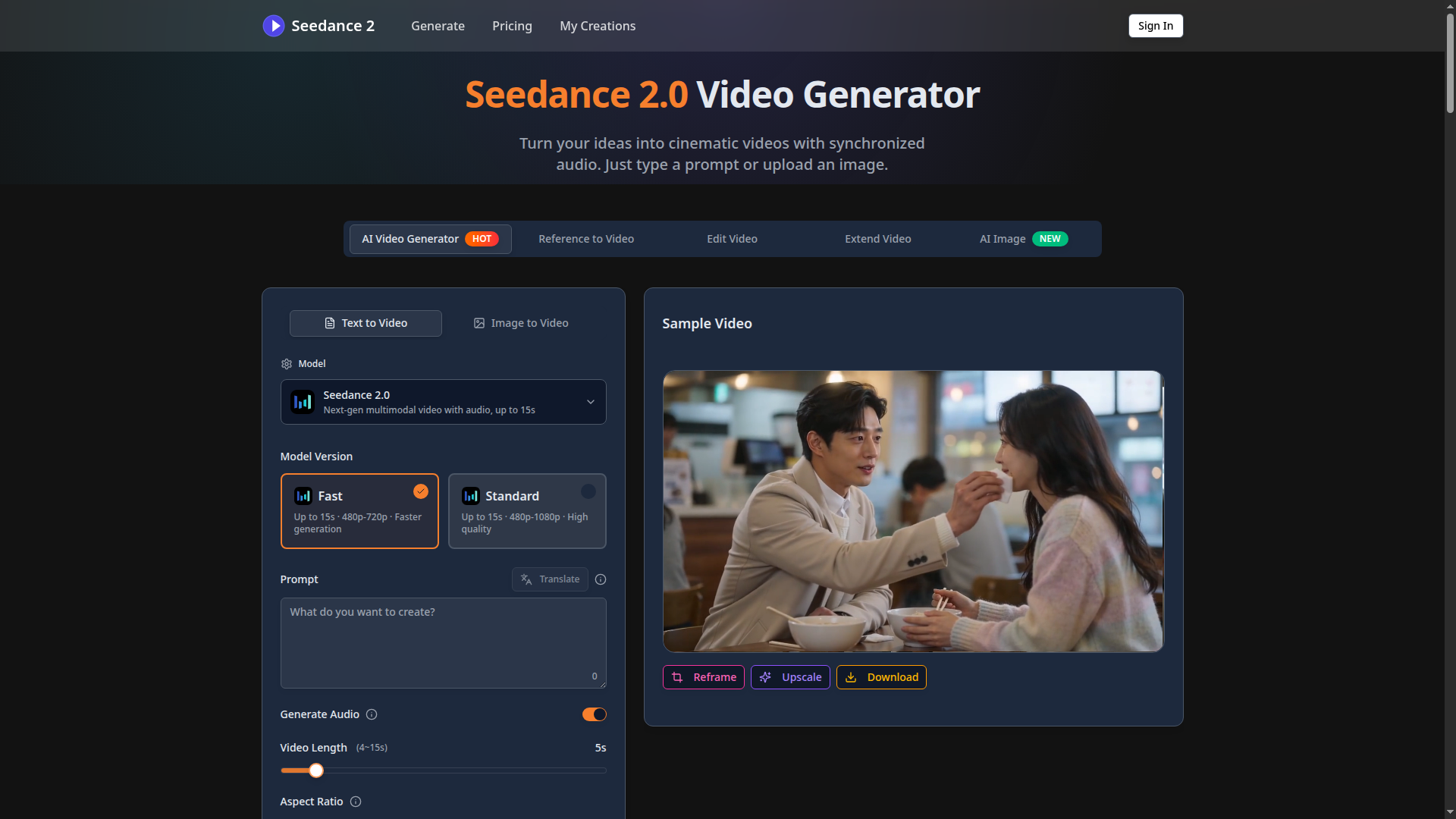The width and height of the screenshot is (1456, 819).
Task: Open the Pricing menu item
Action: 512,26
